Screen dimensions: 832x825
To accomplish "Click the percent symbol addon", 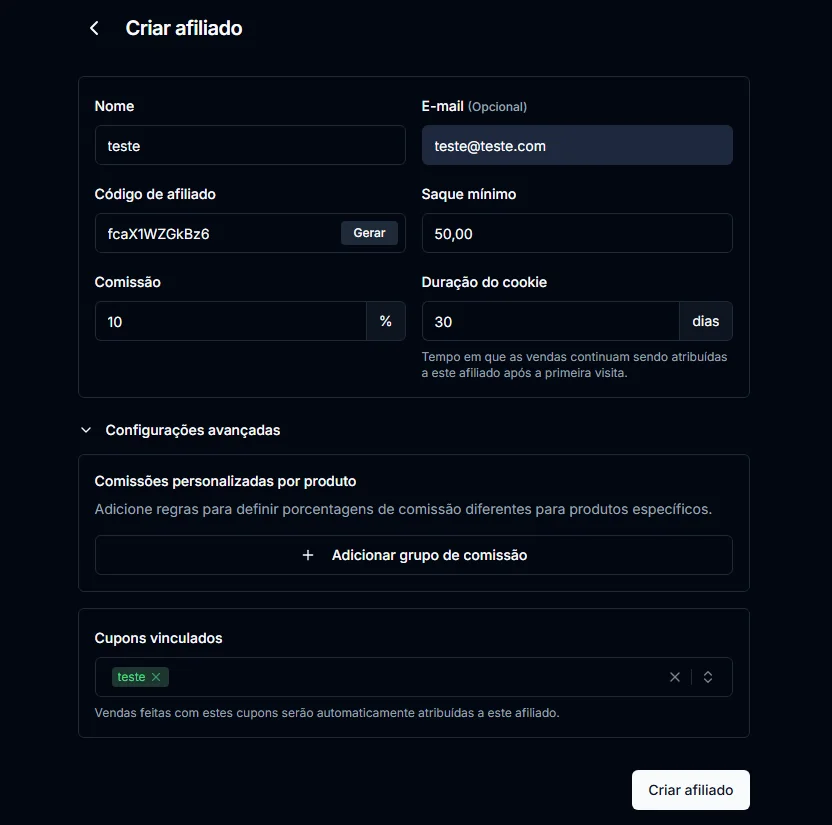I will (x=386, y=322).
